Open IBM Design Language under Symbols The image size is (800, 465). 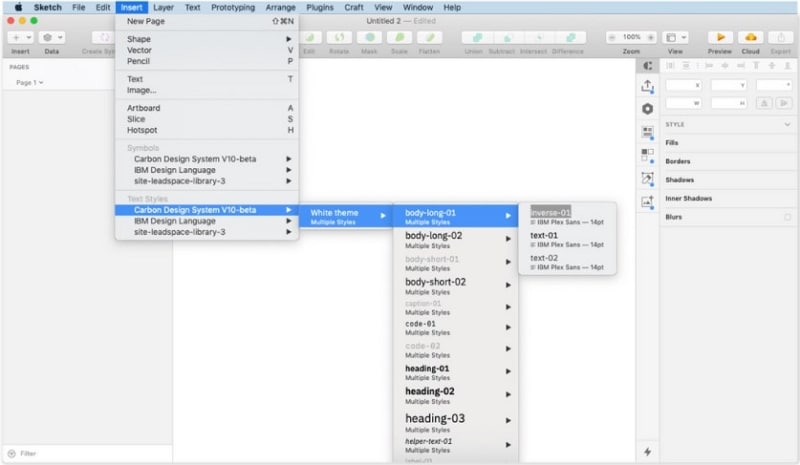[x=207, y=170]
